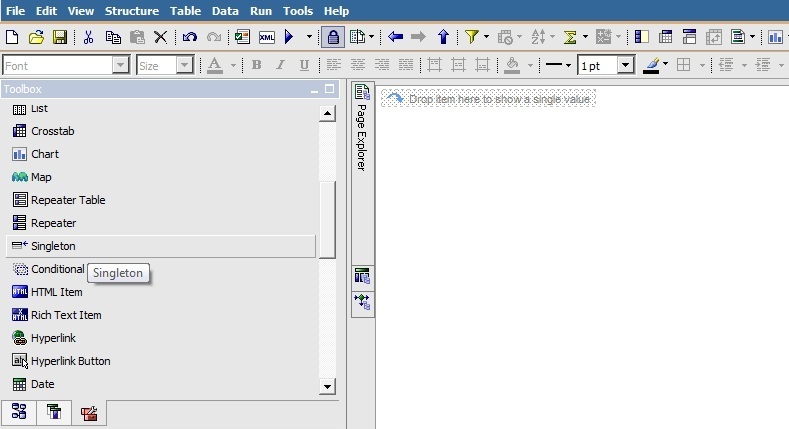The width and height of the screenshot is (789, 429).
Task: Open the list headers dropdown icon
Action: (x=738, y=37)
